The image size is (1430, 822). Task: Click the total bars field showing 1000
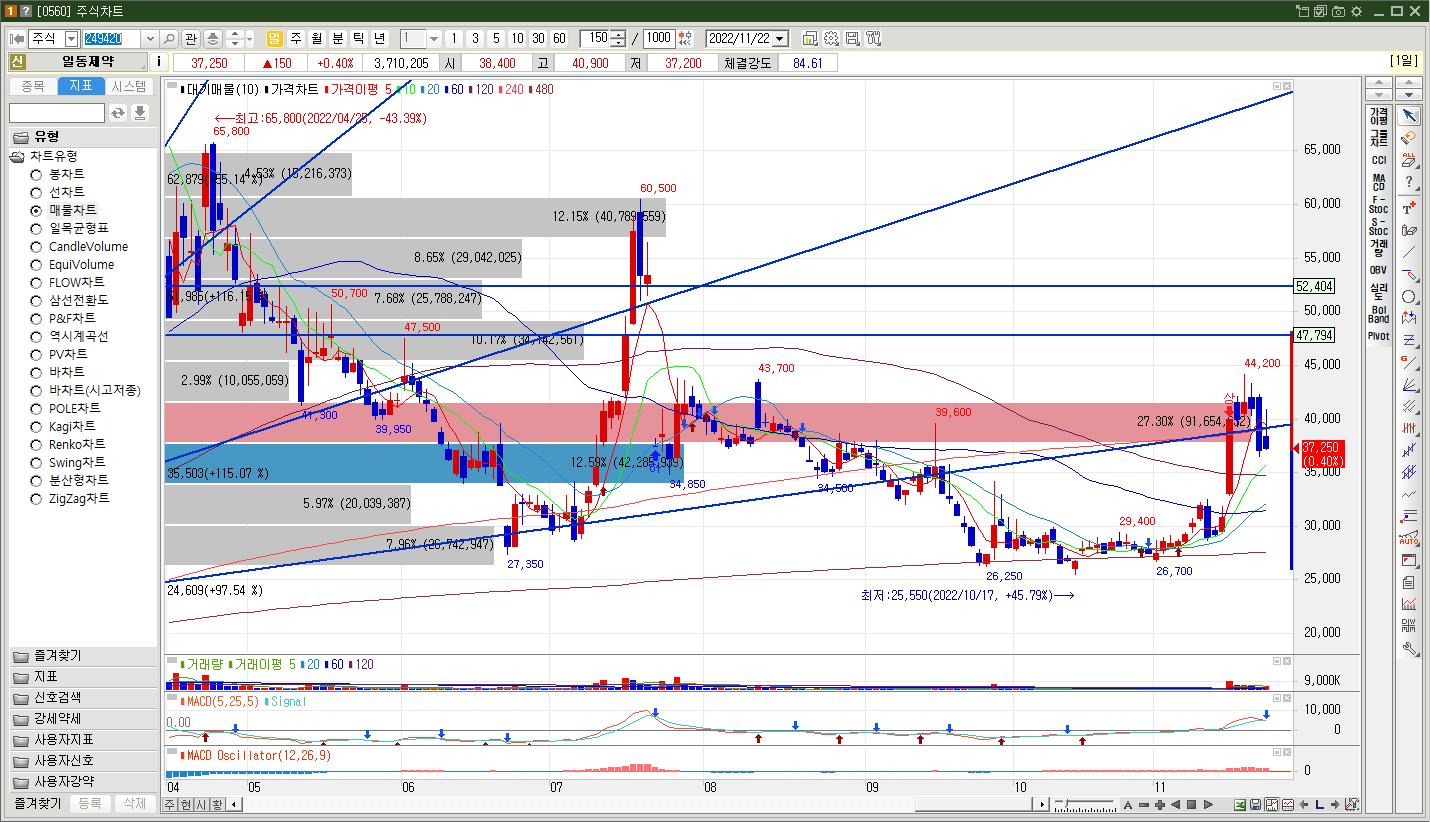(x=659, y=38)
